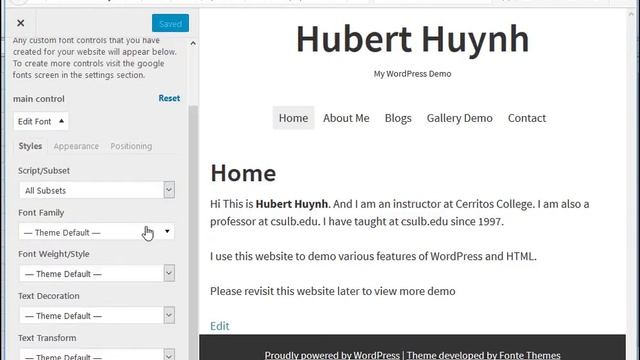Reset the main control font settings

[x=169, y=98]
